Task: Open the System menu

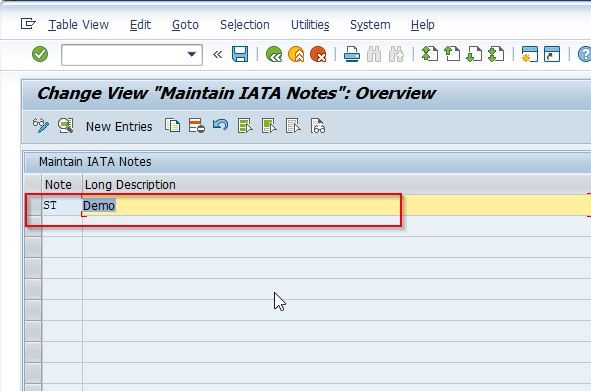Action: pos(370,25)
